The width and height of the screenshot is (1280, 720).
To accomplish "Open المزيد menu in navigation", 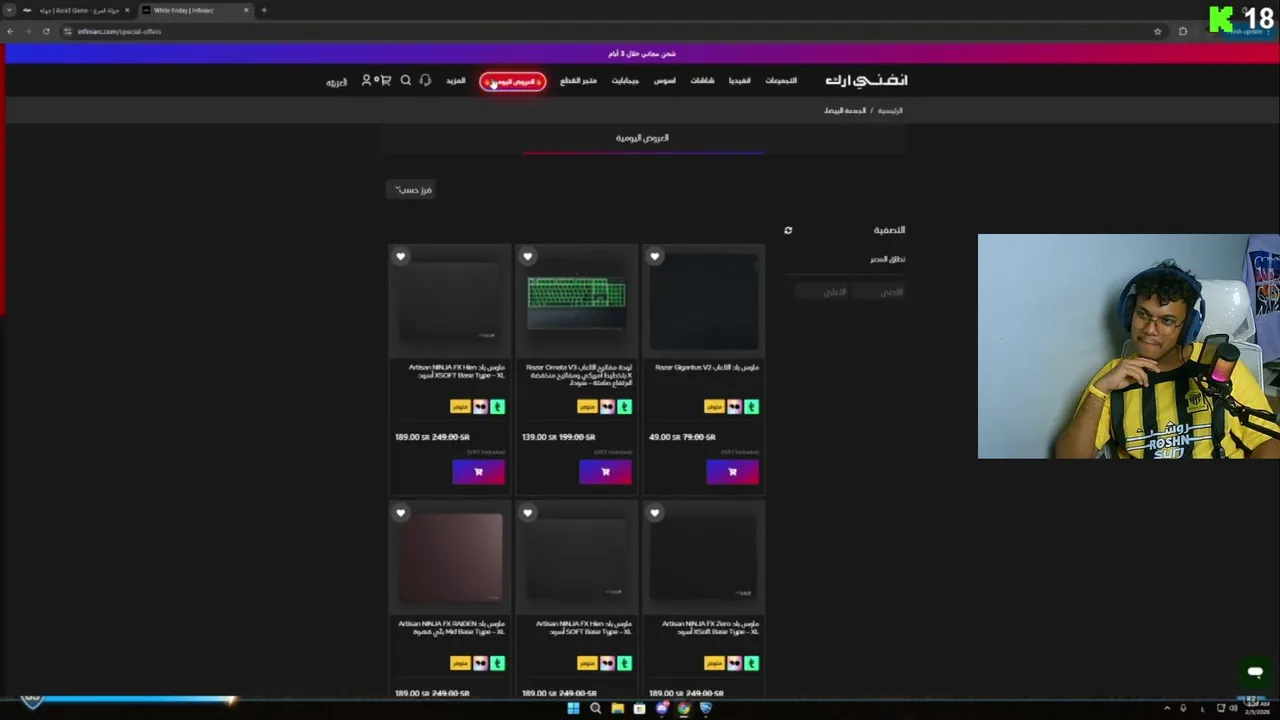I will click(456, 81).
